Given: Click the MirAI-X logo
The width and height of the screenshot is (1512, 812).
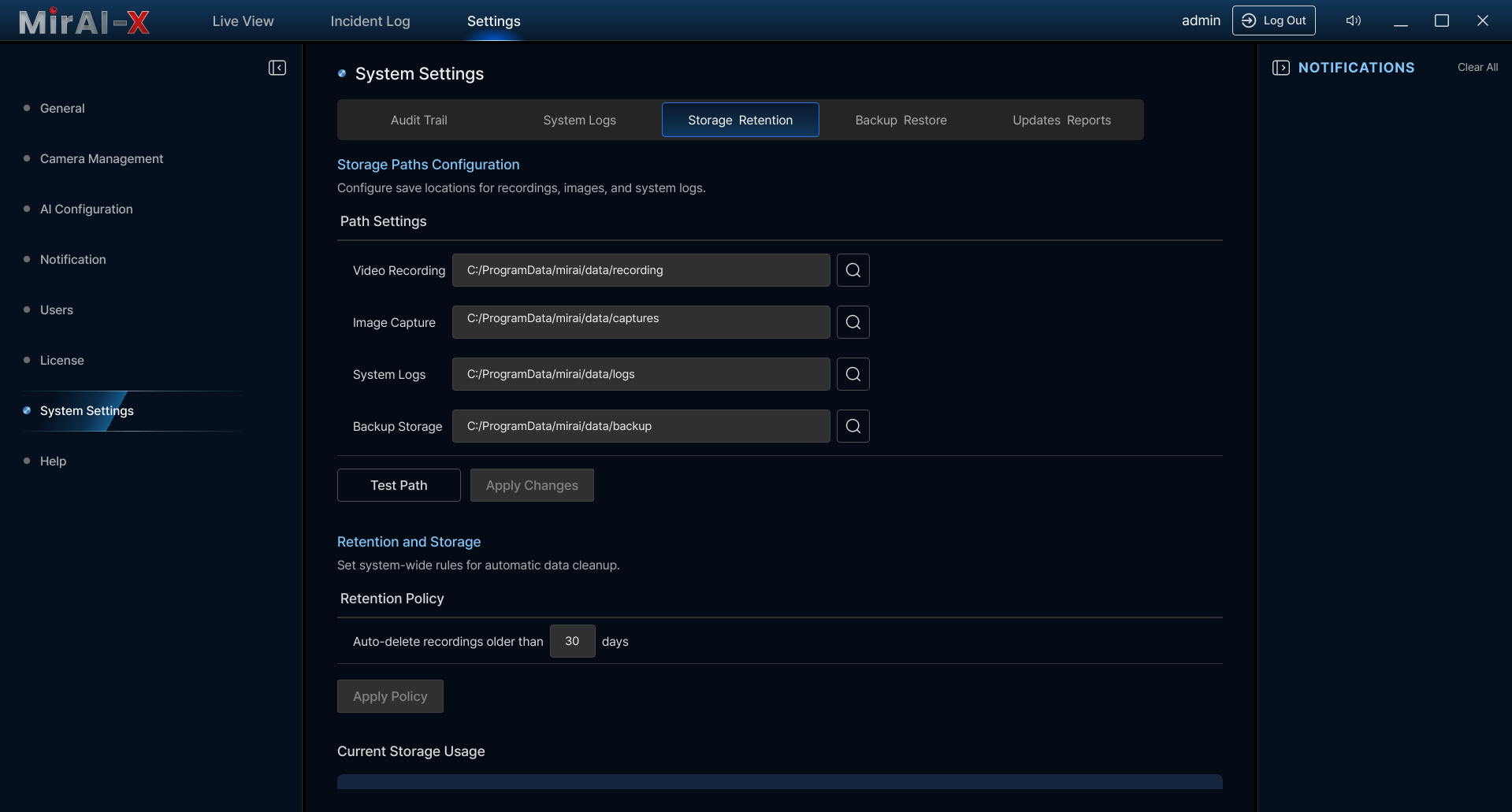Looking at the screenshot, I should pyautogui.click(x=84, y=21).
